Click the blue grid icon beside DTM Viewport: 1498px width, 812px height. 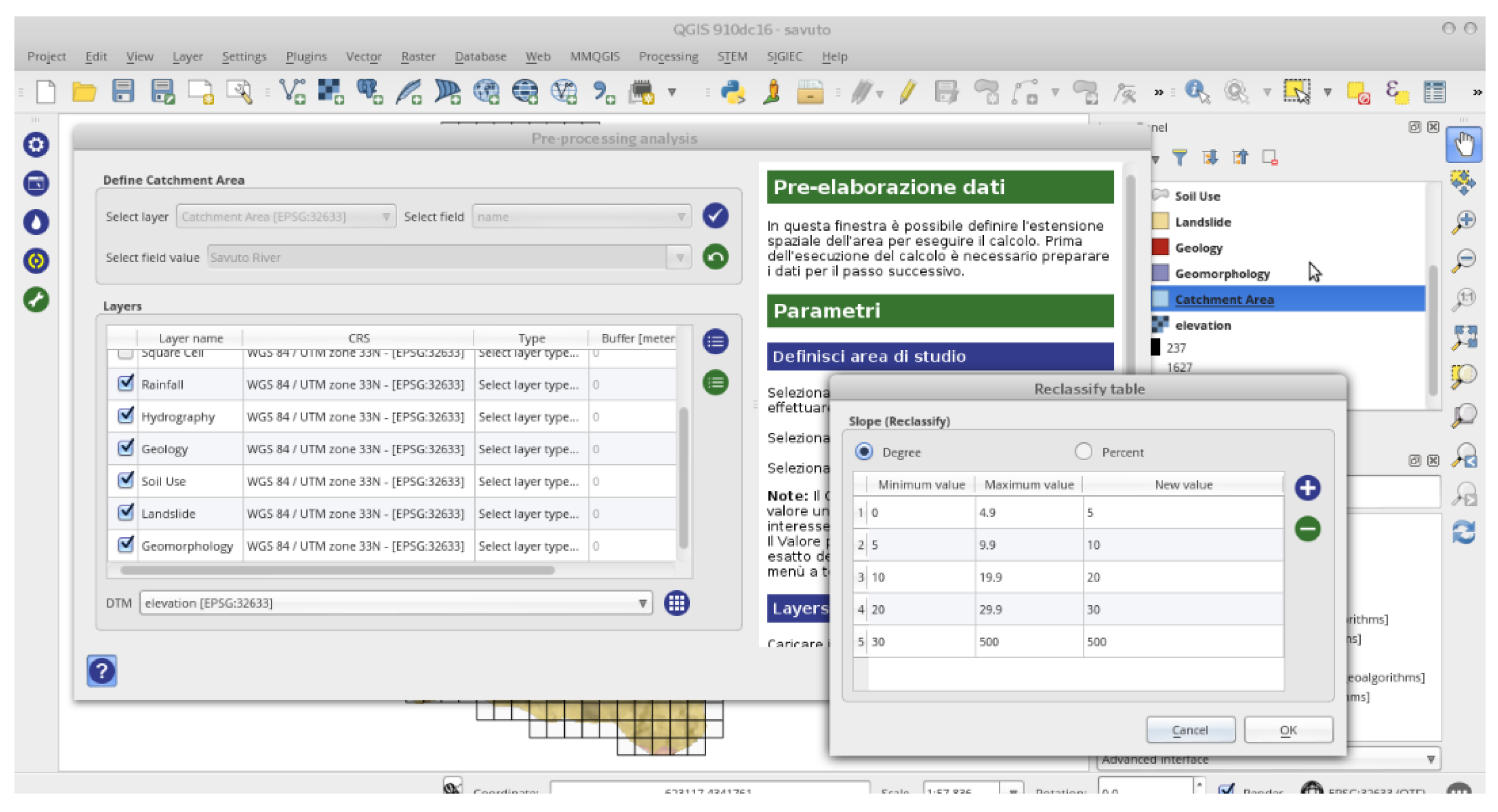676,604
